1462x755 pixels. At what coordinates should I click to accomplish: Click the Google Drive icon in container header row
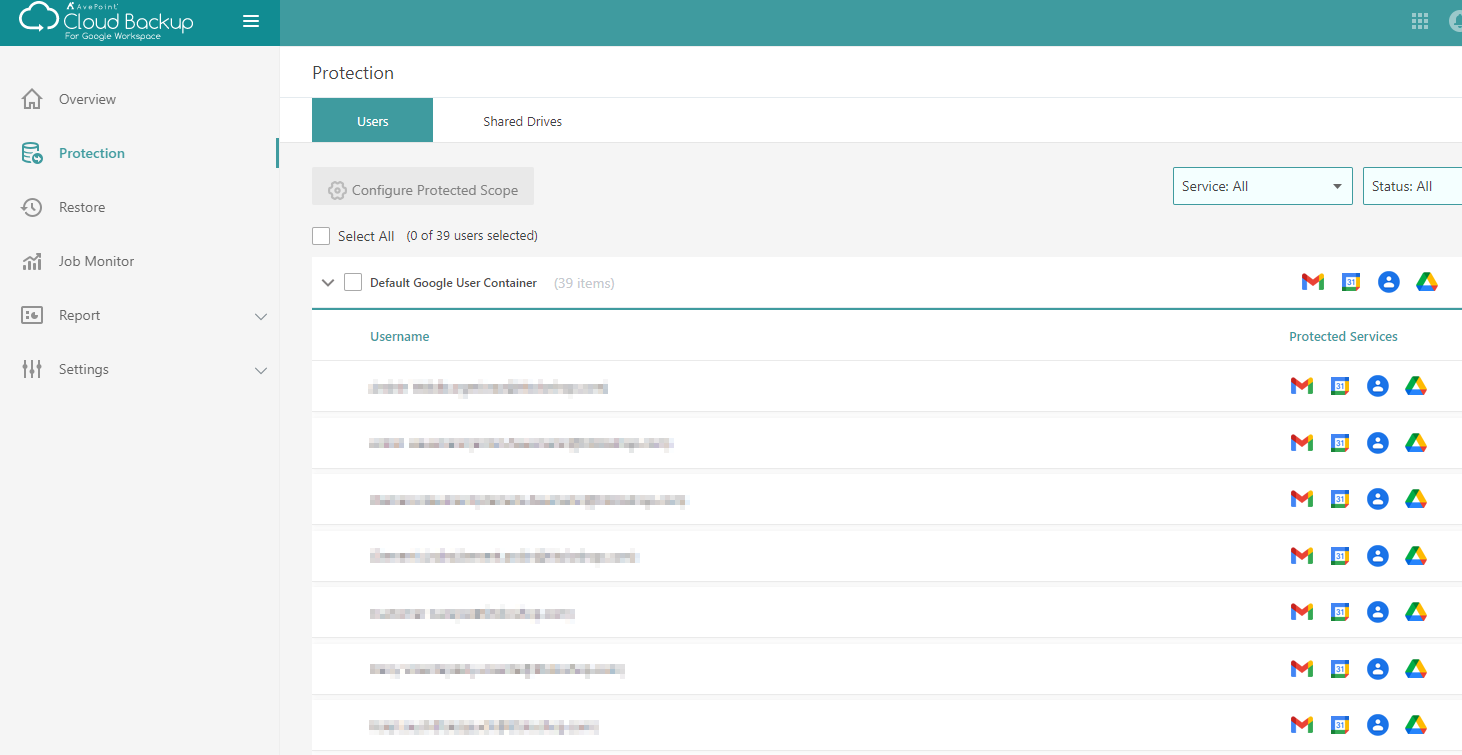click(1427, 283)
